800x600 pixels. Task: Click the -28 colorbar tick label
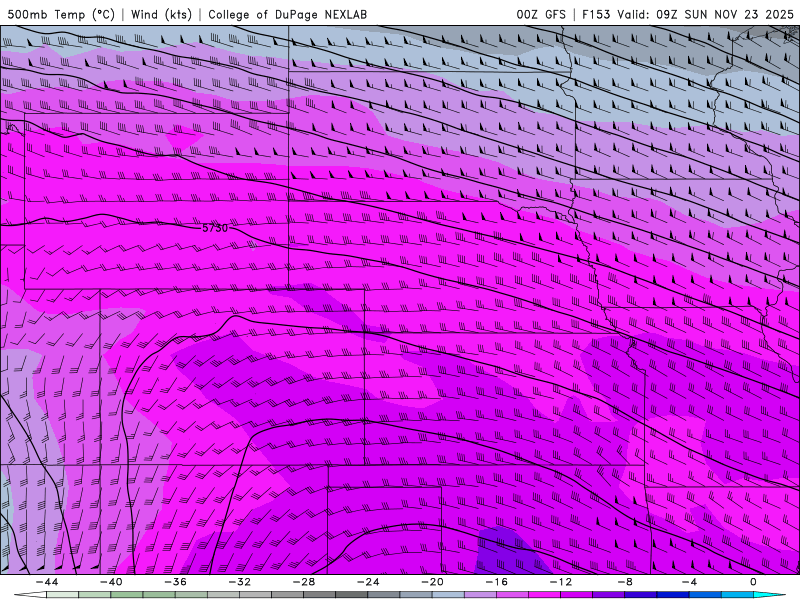304,582
